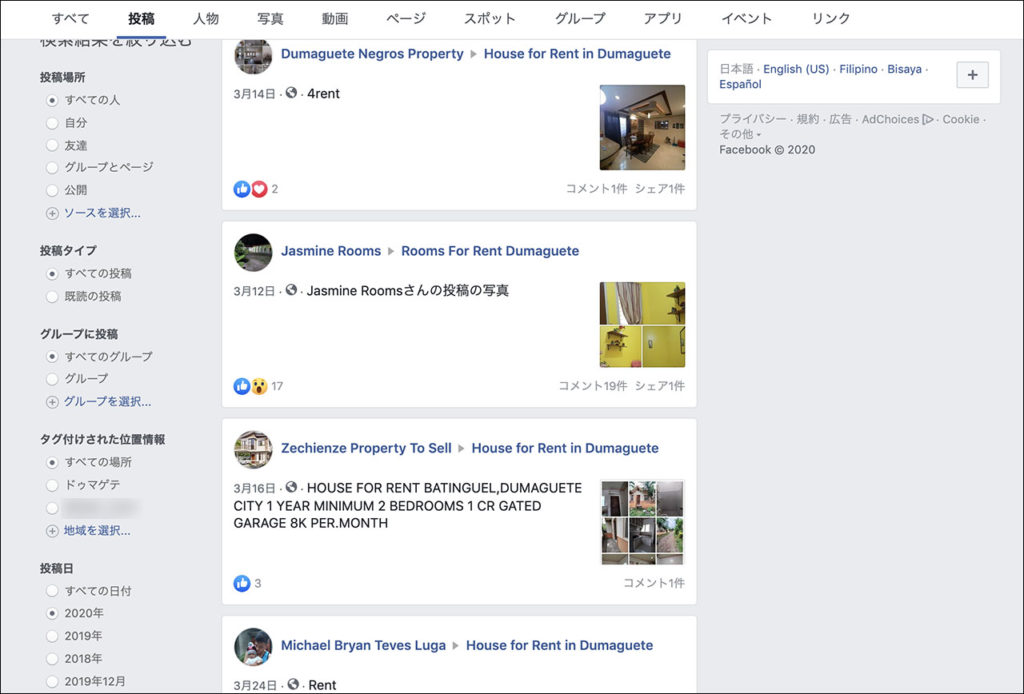This screenshot has height=694, width=1024.
Task: Go to the スポット tab
Action: tap(490, 18)
